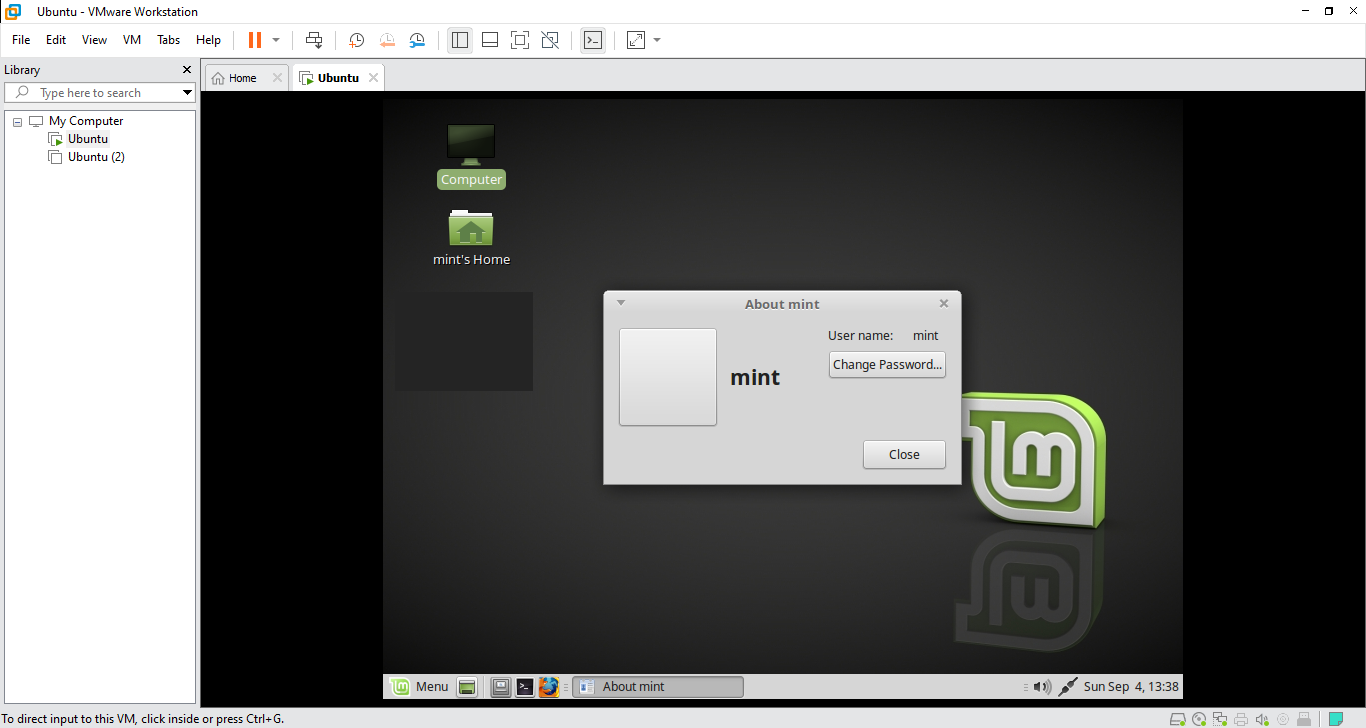Open the Control Center icon in the panel

click(x=501, y=687)
